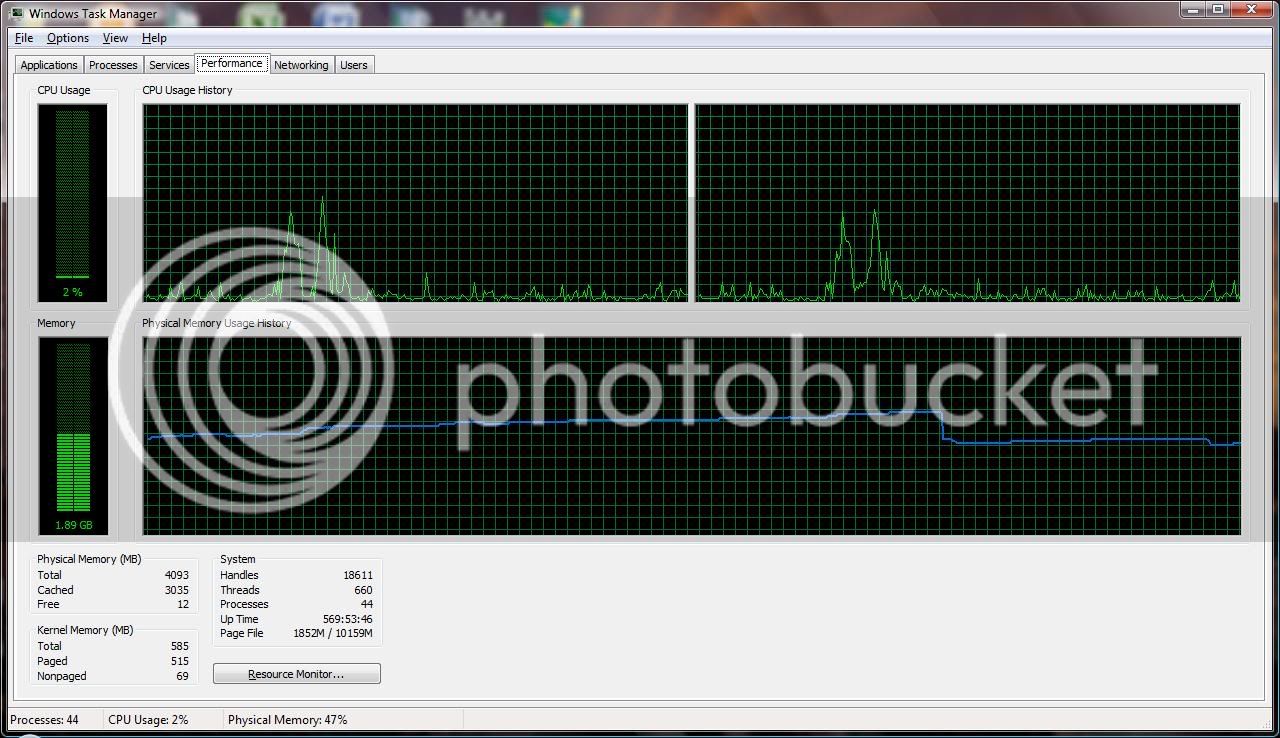
Task: Click the Physical Memory Usage History graph
Action: pyautogui.click(x=692, y=435)
